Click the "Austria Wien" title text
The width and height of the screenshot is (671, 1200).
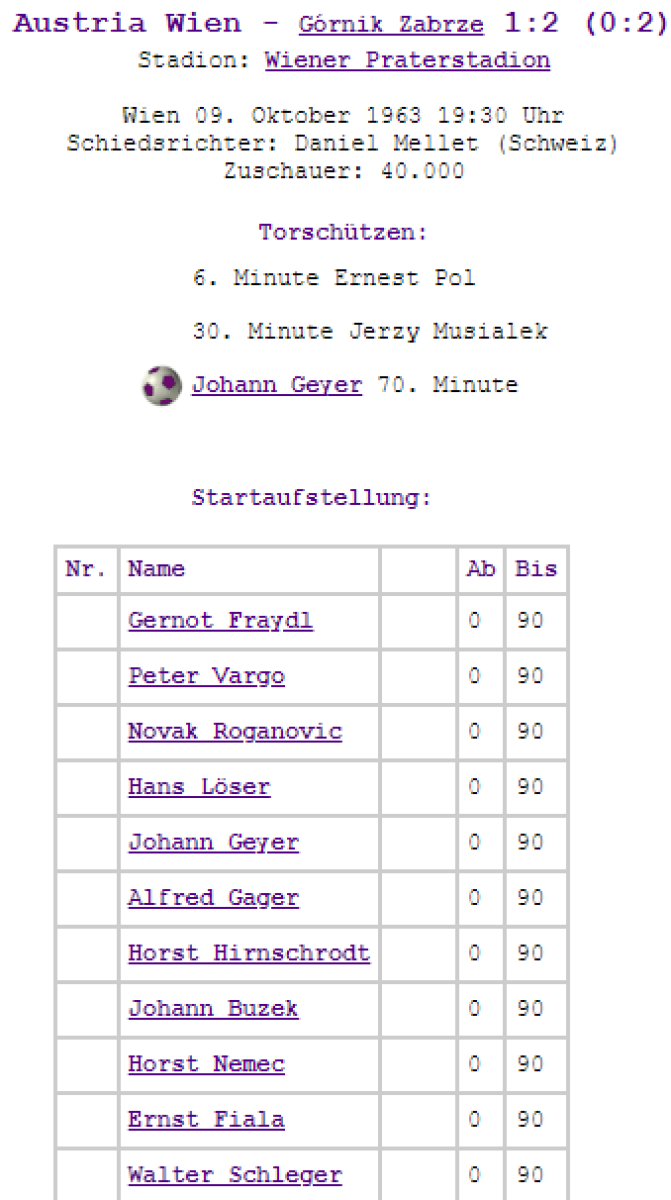point(127,24)
